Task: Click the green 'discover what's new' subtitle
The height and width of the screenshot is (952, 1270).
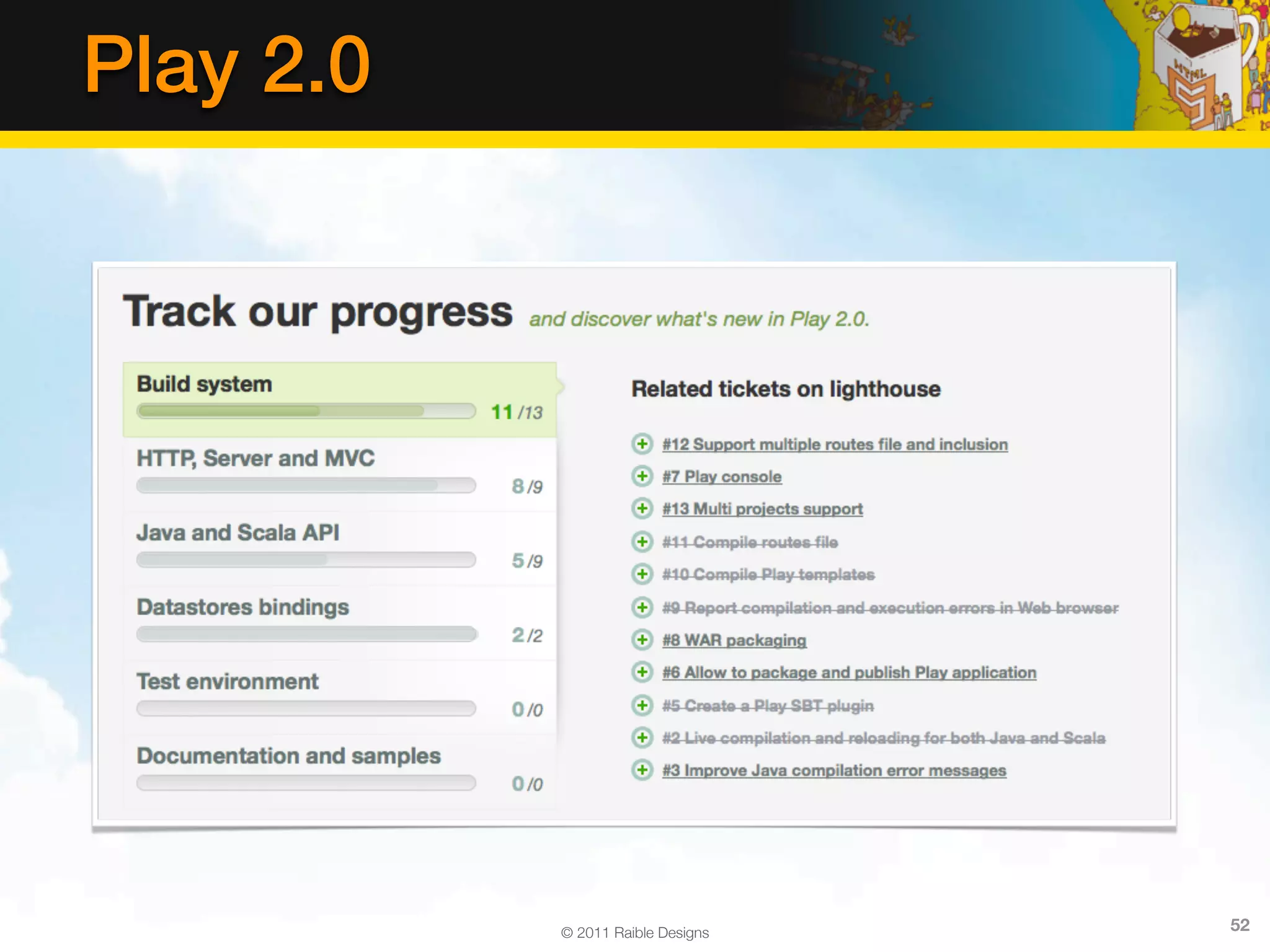Action: pyautogui.click(x=699, y=319)
